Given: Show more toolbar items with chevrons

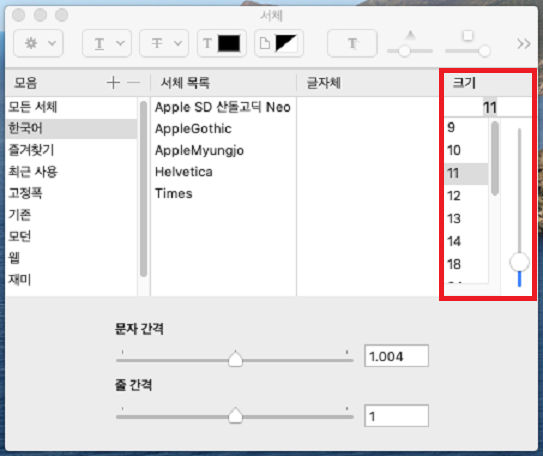Looking at the screenshot, I should click(523, 44).
